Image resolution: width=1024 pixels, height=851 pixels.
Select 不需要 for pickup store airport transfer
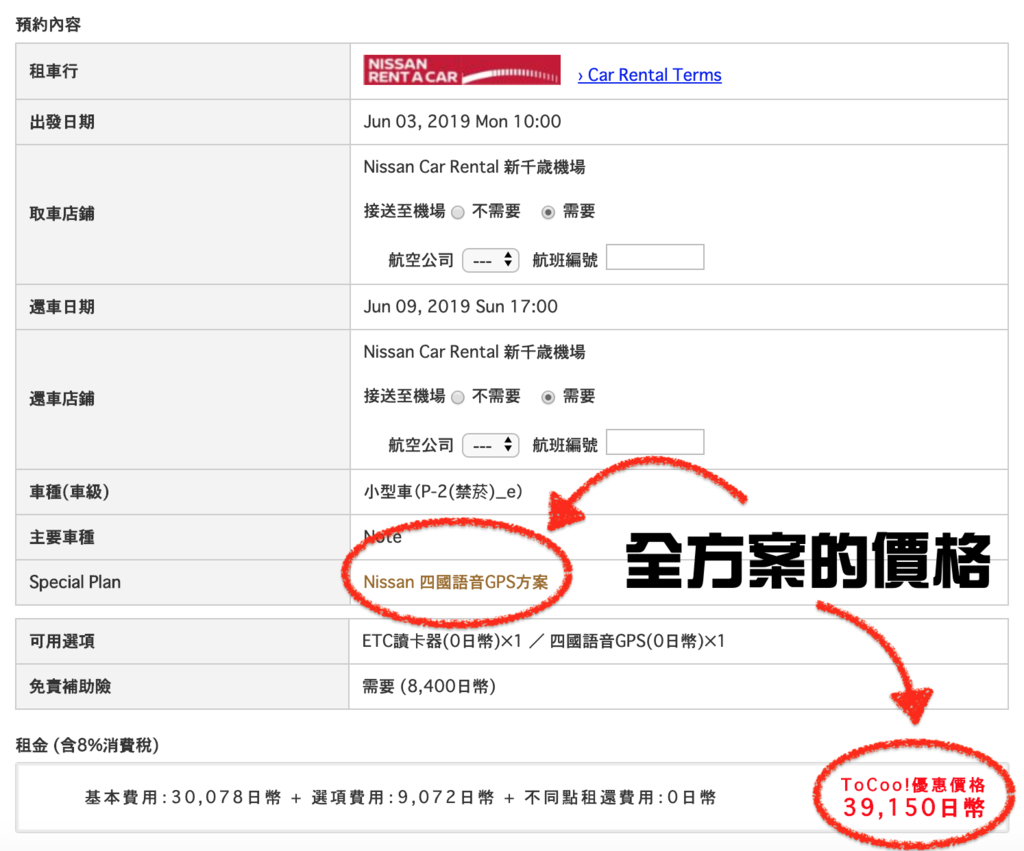click(458, 212)
